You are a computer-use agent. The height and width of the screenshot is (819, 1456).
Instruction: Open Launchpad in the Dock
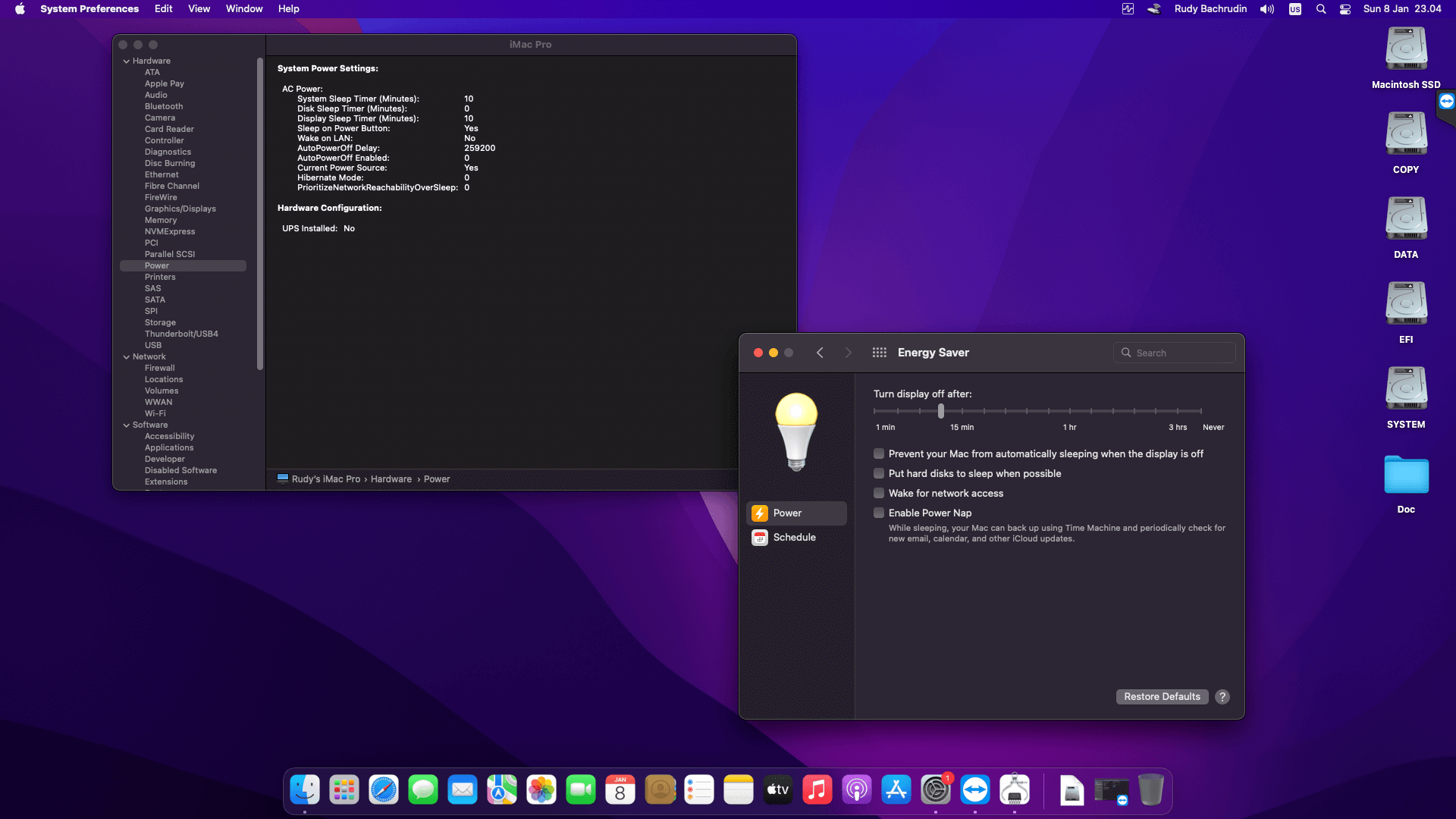tap(344, 790)
